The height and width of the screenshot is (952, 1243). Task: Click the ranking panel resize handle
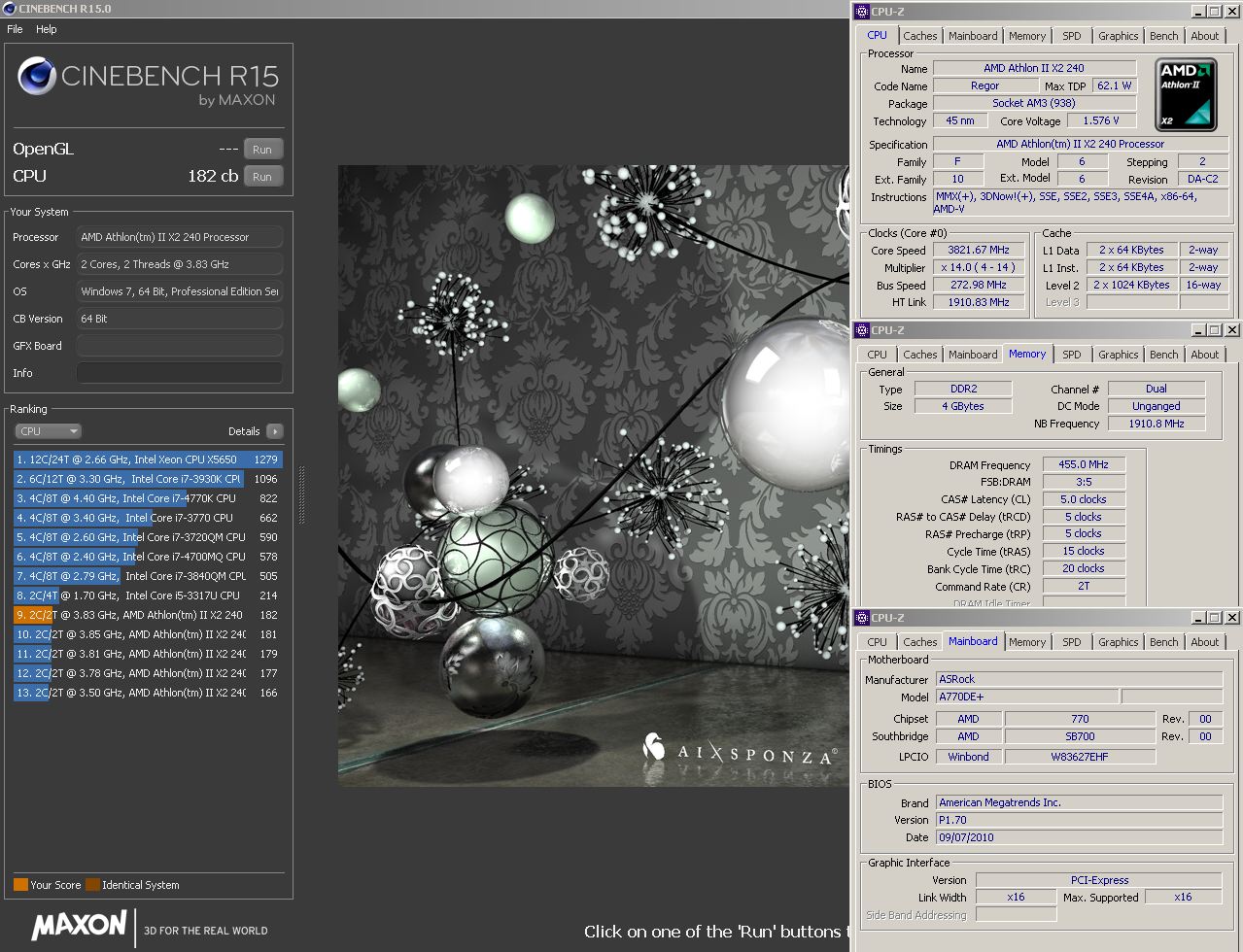[x=300, y=495]
